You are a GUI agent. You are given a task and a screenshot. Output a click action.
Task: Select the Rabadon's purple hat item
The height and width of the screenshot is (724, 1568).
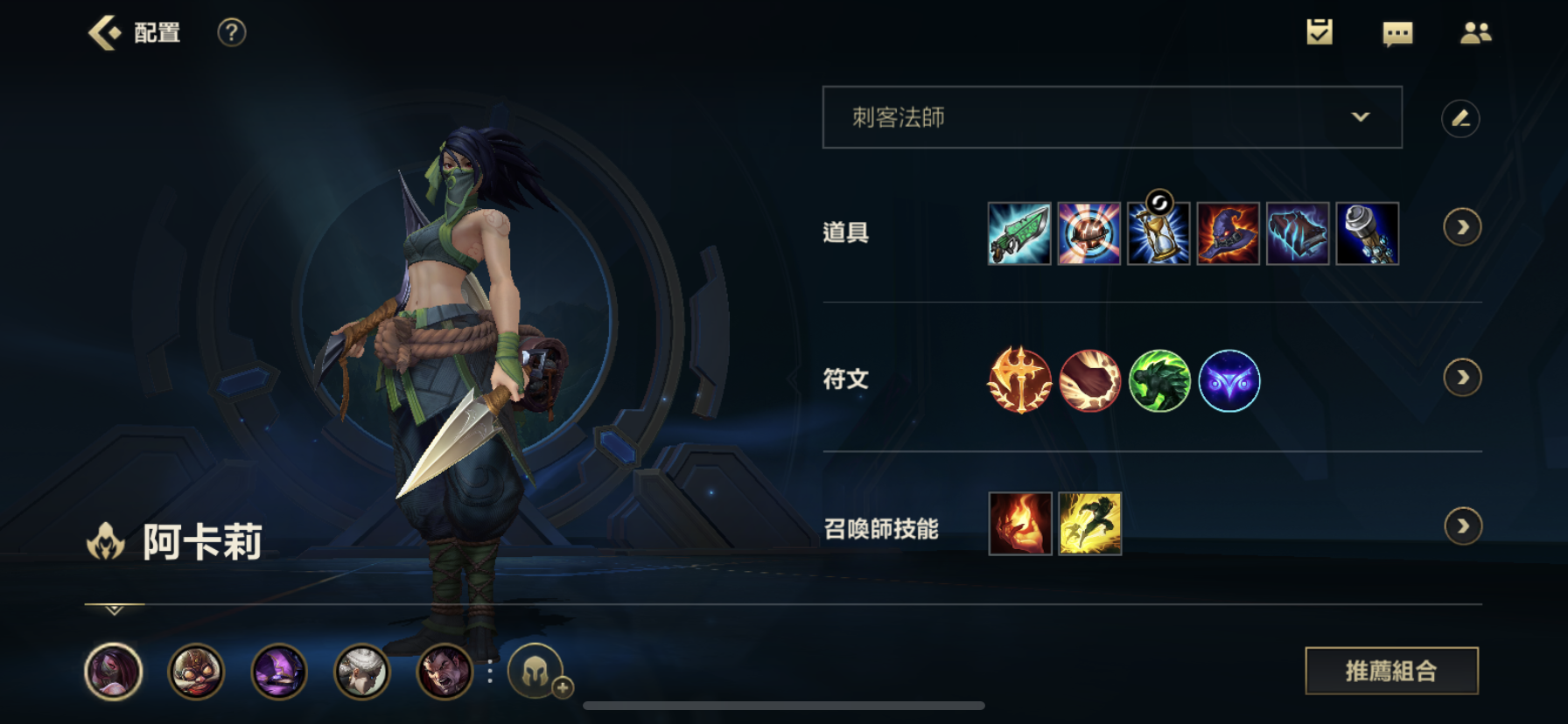pyautogui.click(x=1228, y=233)
